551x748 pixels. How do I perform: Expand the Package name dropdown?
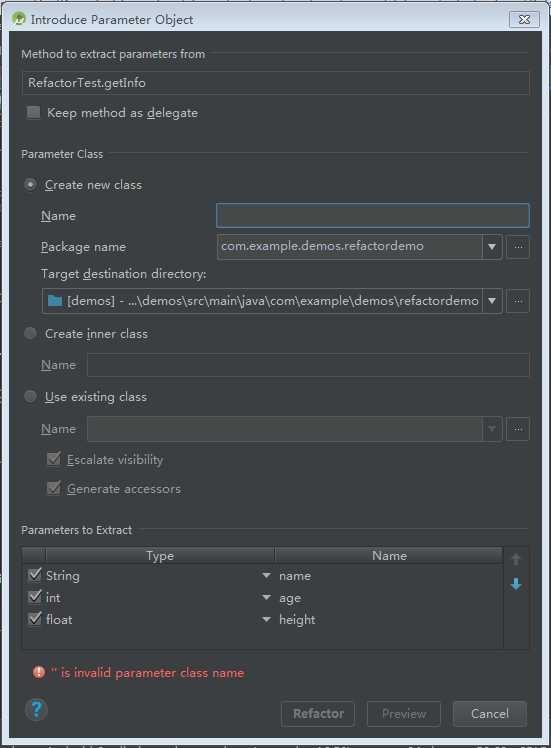(x=492, y=247)
